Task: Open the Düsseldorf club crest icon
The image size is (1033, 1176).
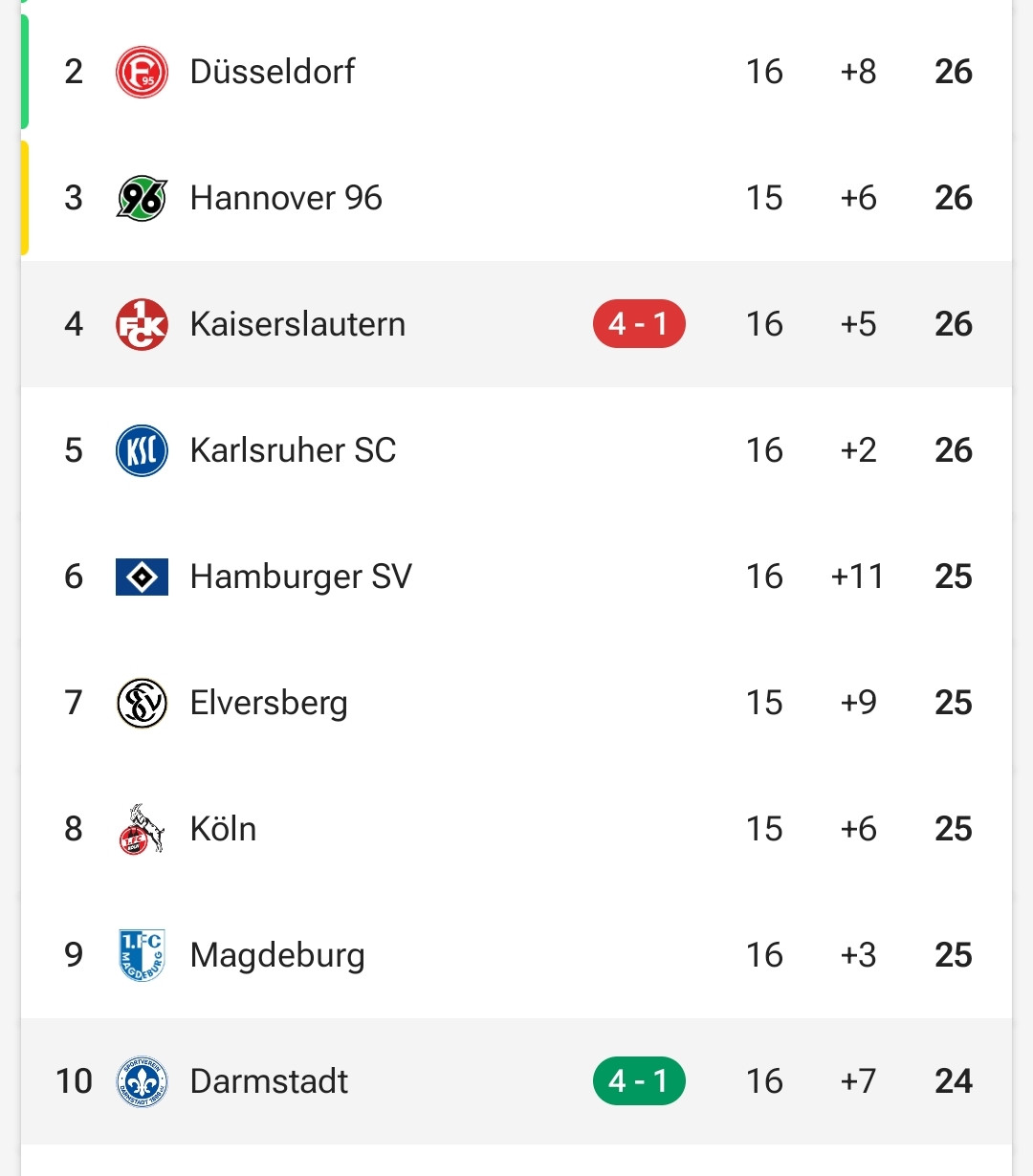Action: [142, 72]
